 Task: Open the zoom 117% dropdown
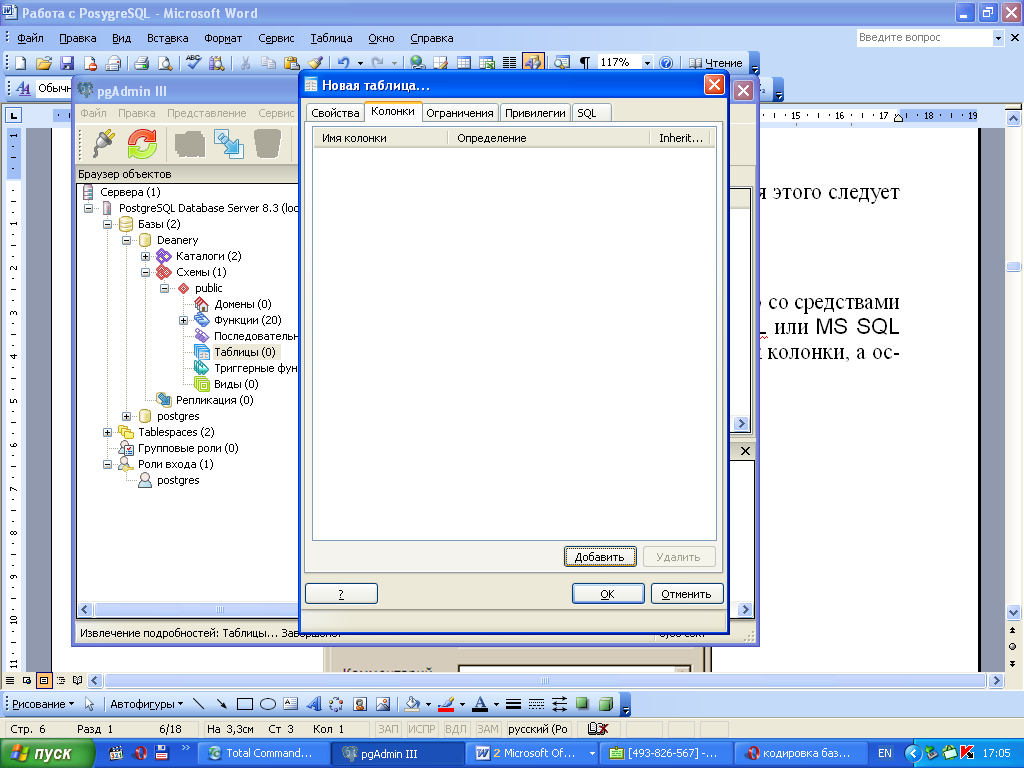point(647,63)
